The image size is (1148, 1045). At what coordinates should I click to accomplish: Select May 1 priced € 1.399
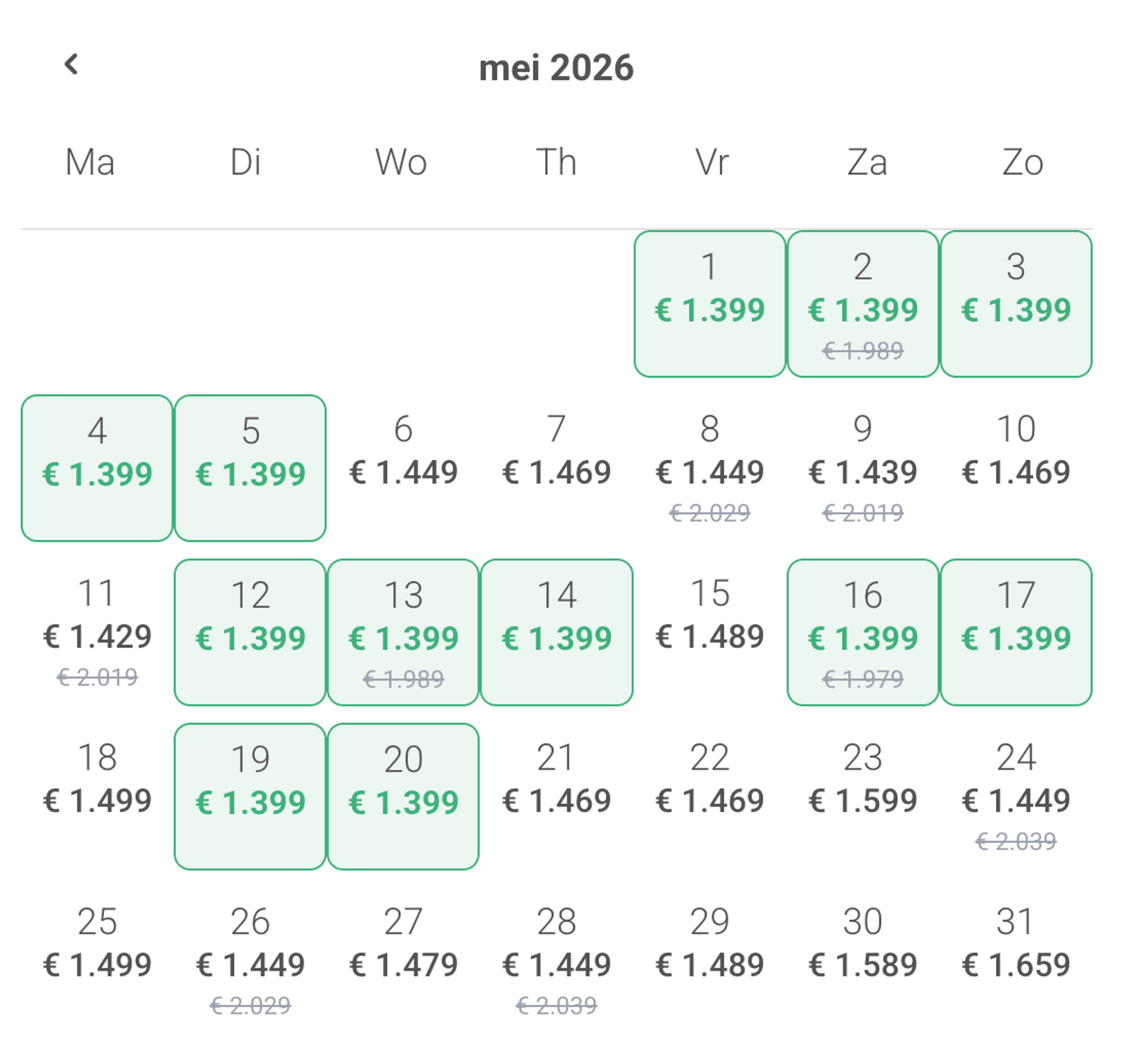click(709, 304)
